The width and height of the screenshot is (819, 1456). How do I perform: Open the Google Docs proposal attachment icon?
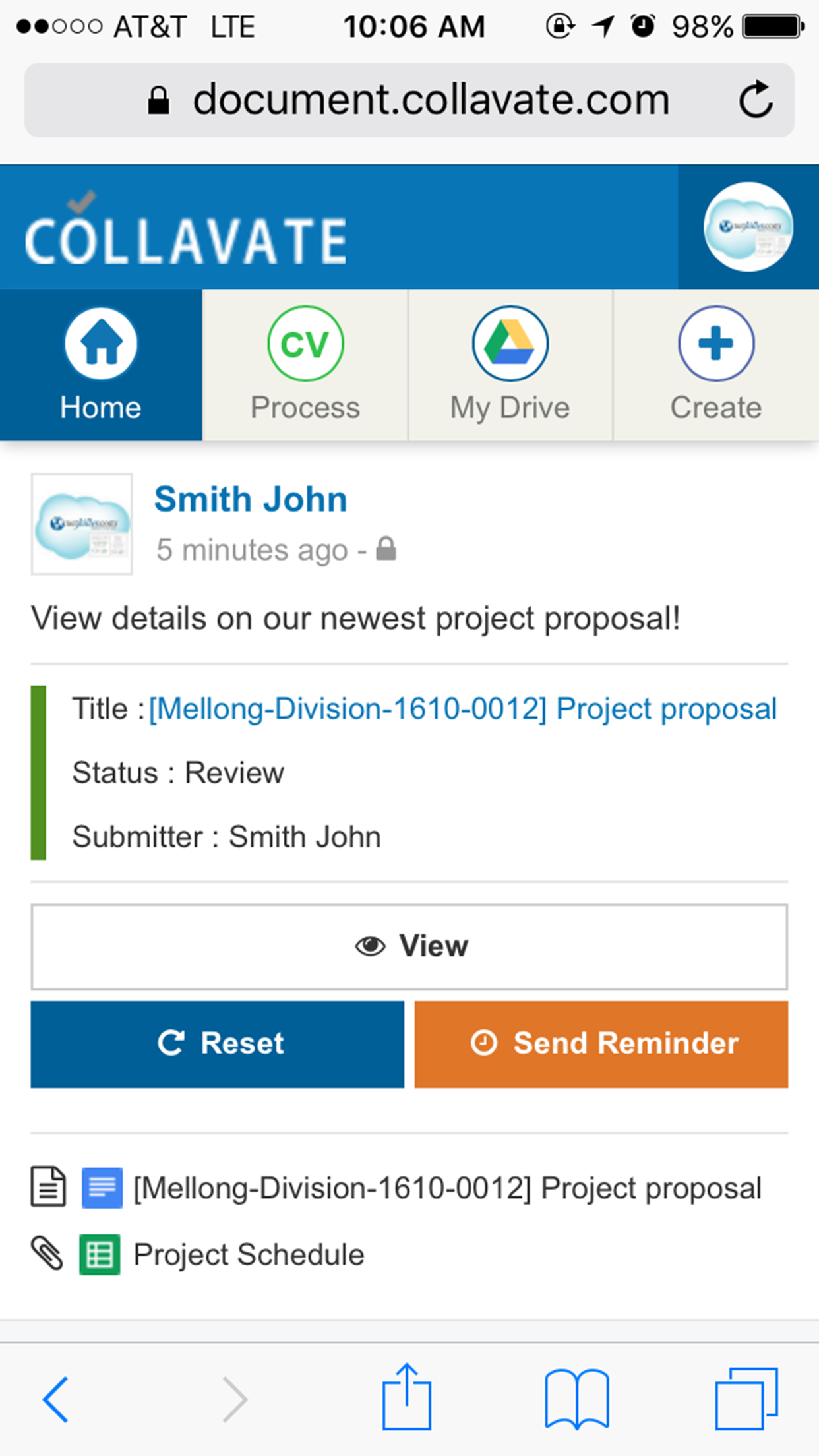click(x=102, y=1188)
